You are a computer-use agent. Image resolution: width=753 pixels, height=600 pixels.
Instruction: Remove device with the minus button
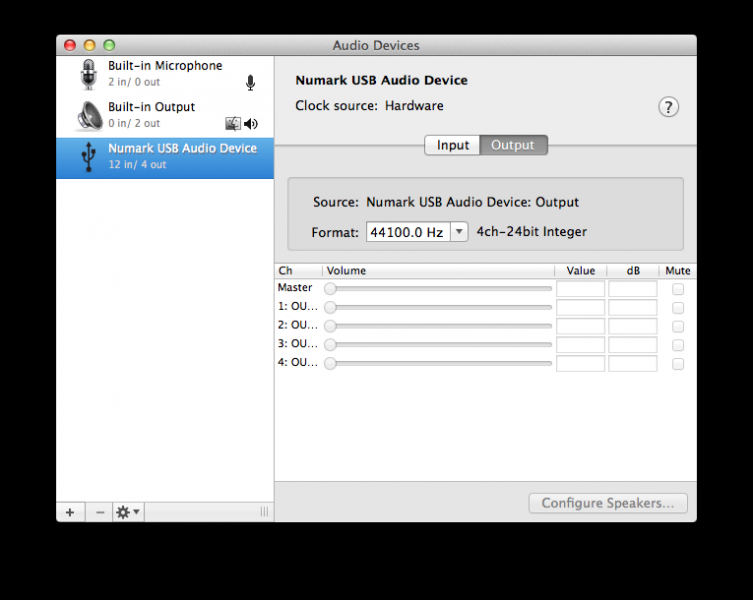tap(100, 512)
